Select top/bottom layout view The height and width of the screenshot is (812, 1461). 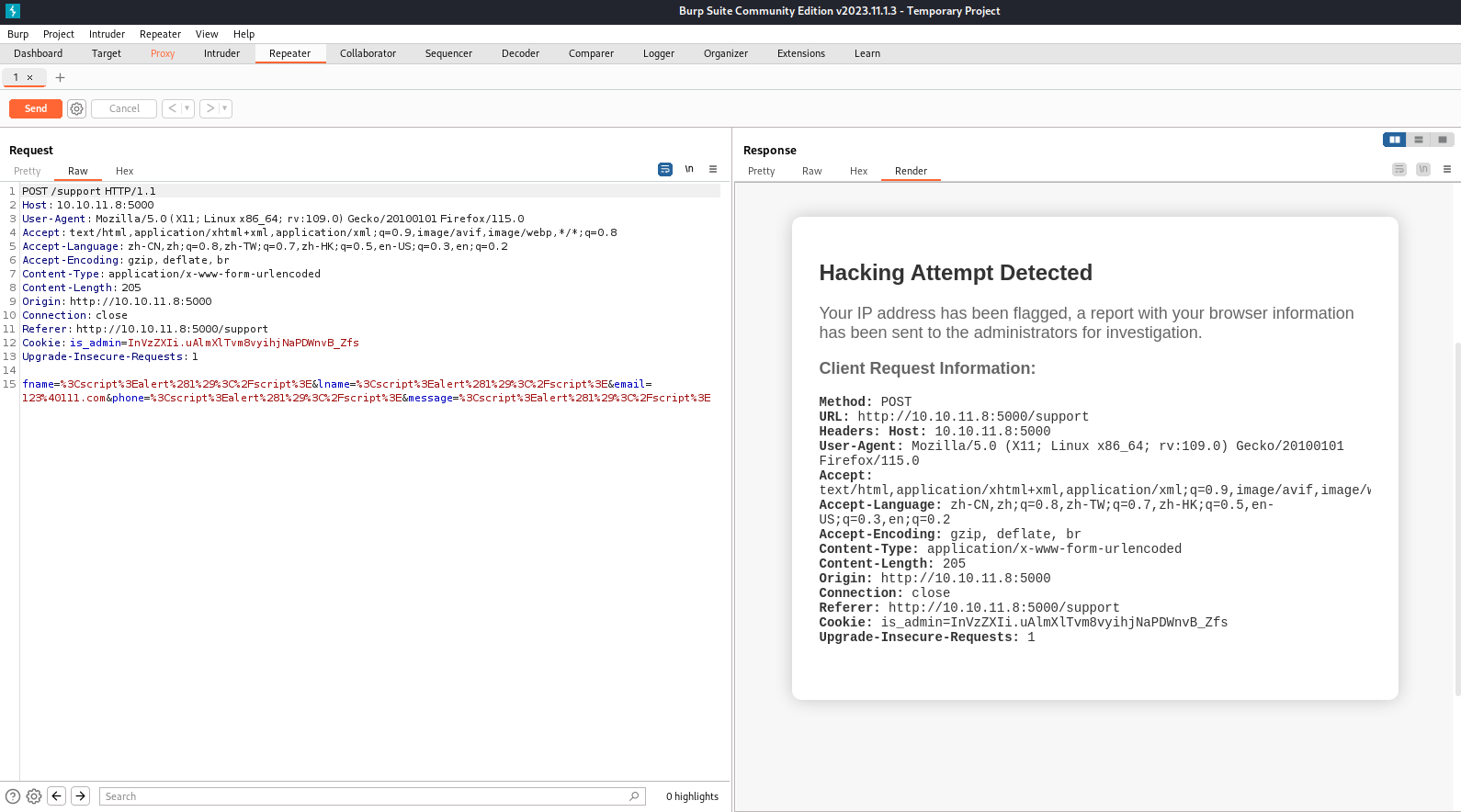(x=1419, y=140)
